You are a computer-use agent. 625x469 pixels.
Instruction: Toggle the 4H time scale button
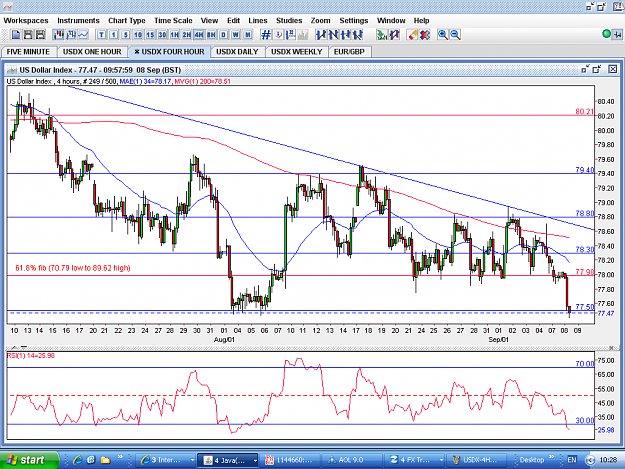(x=199, y=35)
